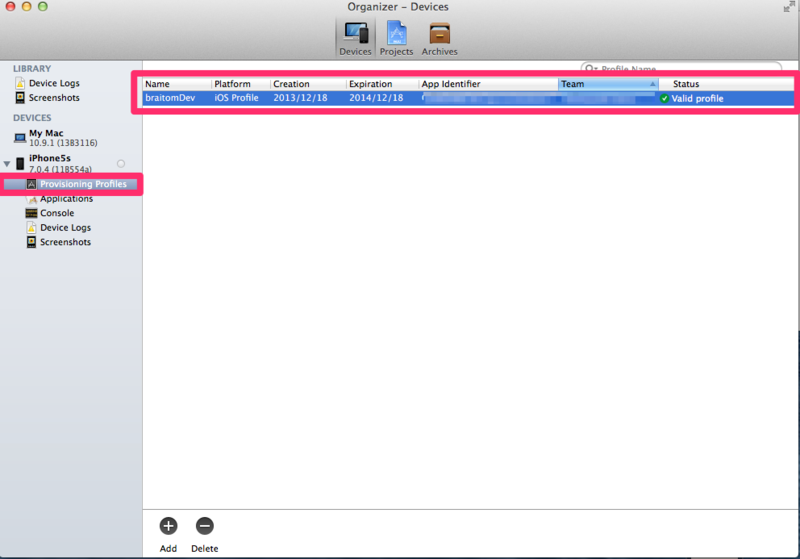
Task: Select Device Logs under Library
Action: [x=54, y=83]
